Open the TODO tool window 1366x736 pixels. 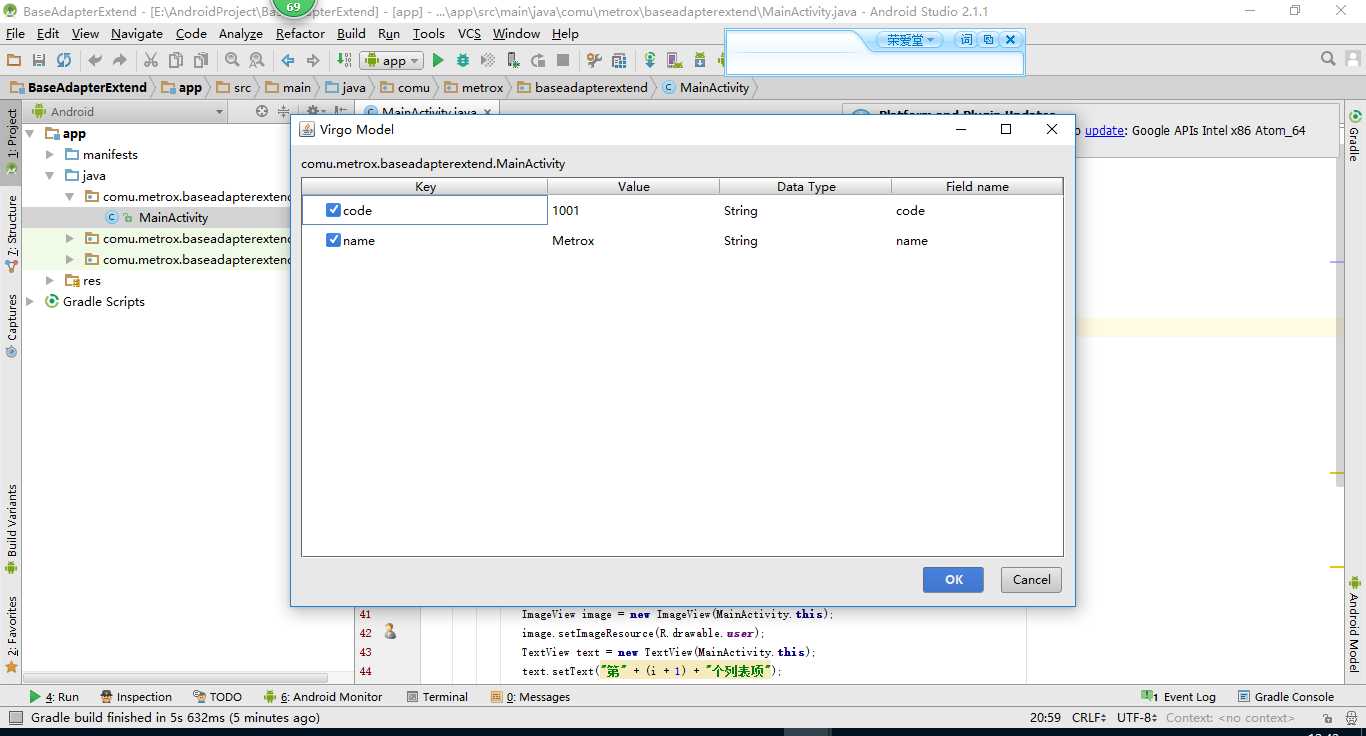point(217,697)
